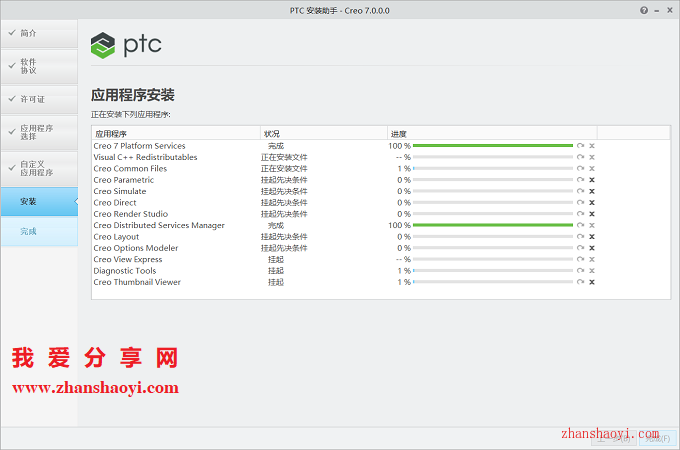Cancel the Creo Parametric install
The image size is (680, 450).
tap(592, 179)
